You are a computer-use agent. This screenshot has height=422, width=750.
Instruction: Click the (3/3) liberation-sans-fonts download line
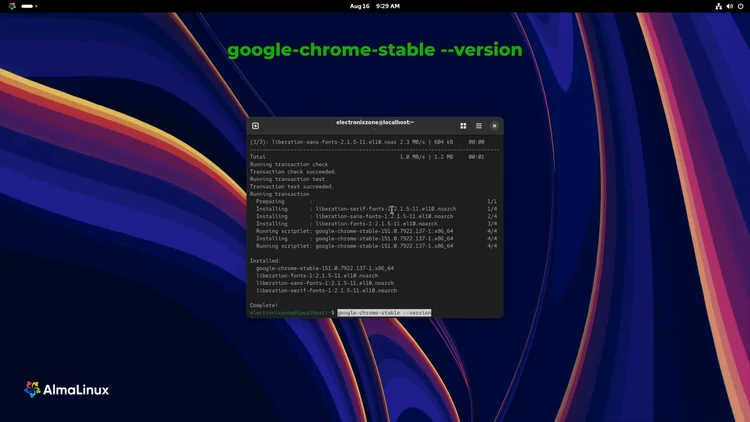click(x=367, y=142)
